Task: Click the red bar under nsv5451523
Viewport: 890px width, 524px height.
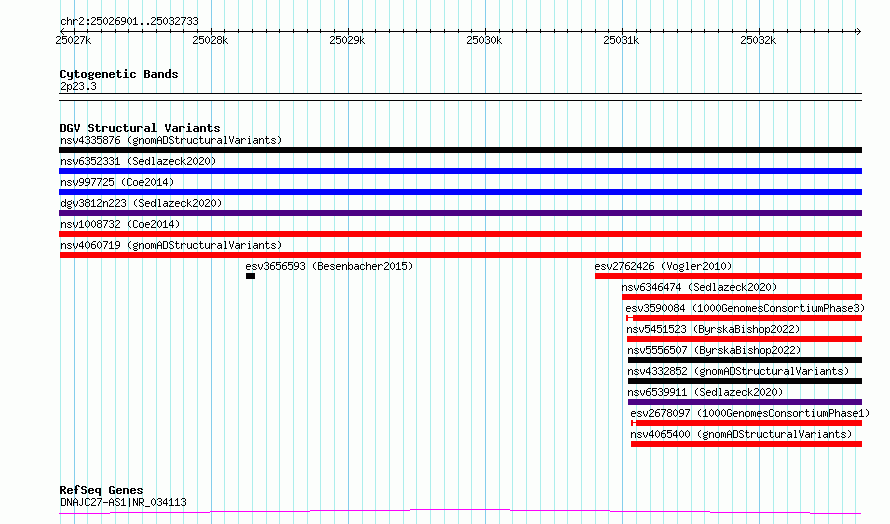Action: [745, 339]
